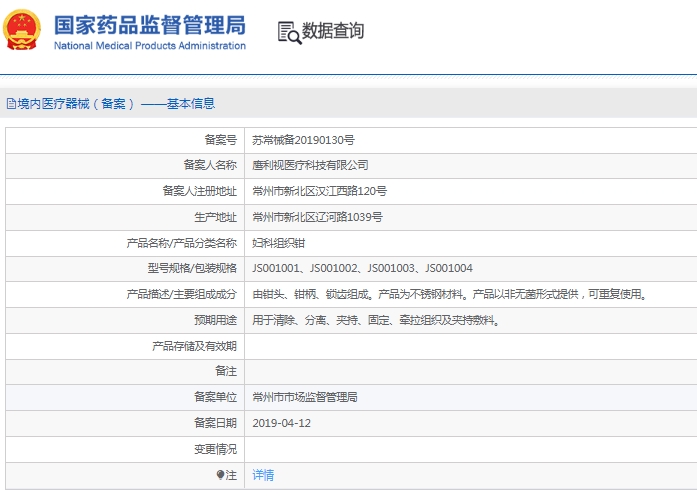Click the lightbulb icon next to 注
The height and width of the screenshot is (498, 697).
[x=220, y=475]
